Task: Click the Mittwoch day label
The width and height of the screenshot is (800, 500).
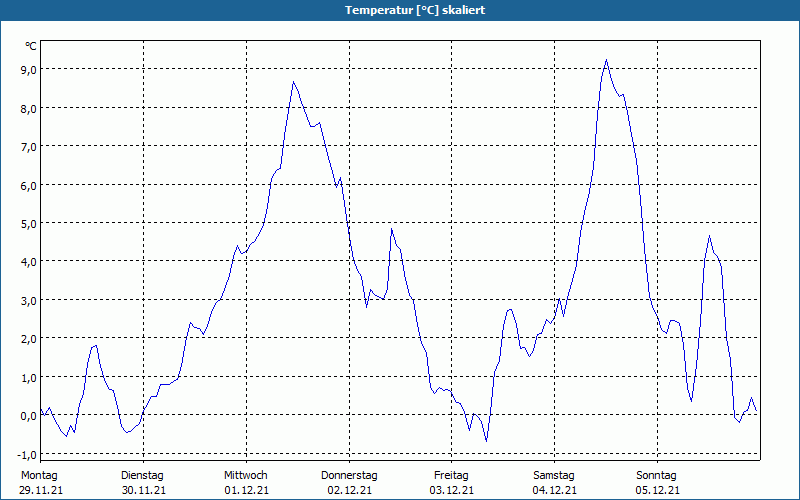Action: point(246,476)
